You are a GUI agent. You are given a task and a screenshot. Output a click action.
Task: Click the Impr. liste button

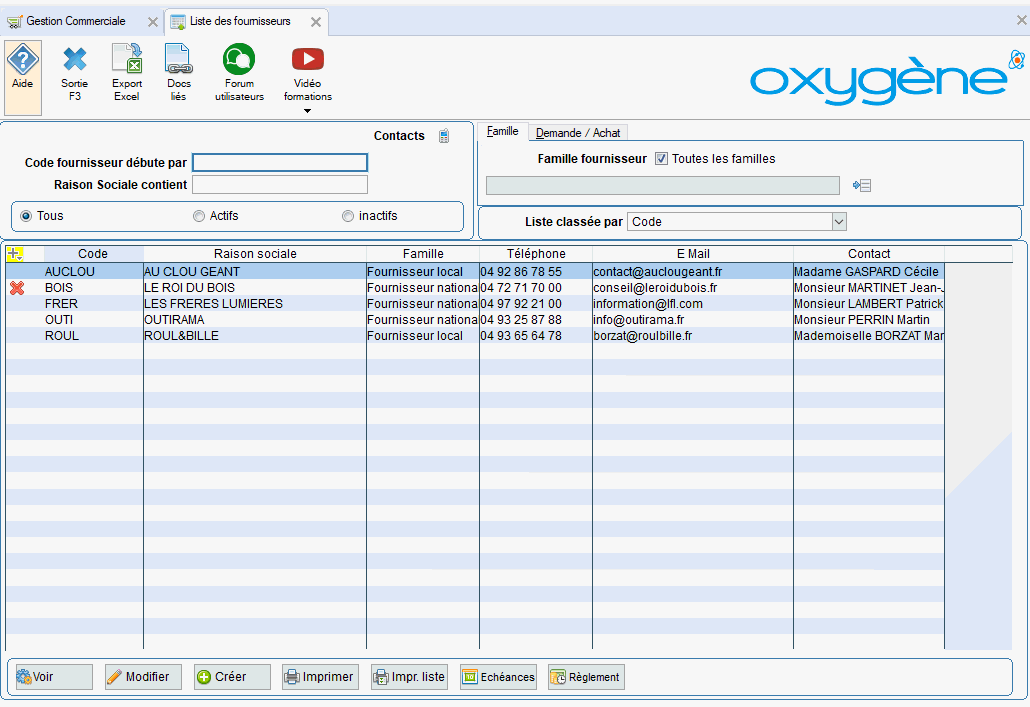[409, 677]
